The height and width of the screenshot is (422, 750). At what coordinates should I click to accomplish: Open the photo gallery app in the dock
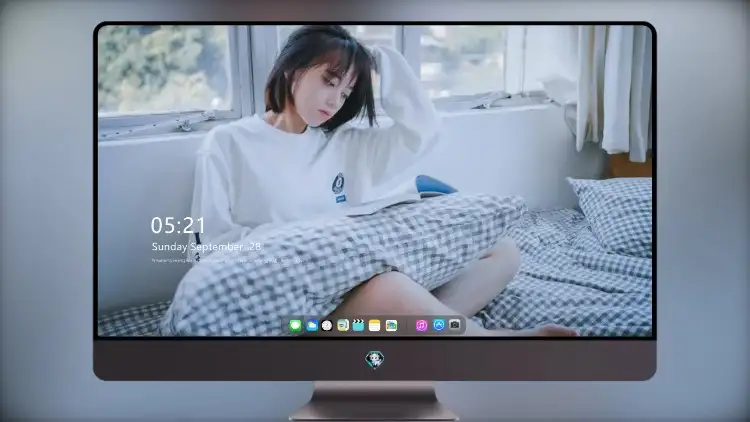pos(391,325)
